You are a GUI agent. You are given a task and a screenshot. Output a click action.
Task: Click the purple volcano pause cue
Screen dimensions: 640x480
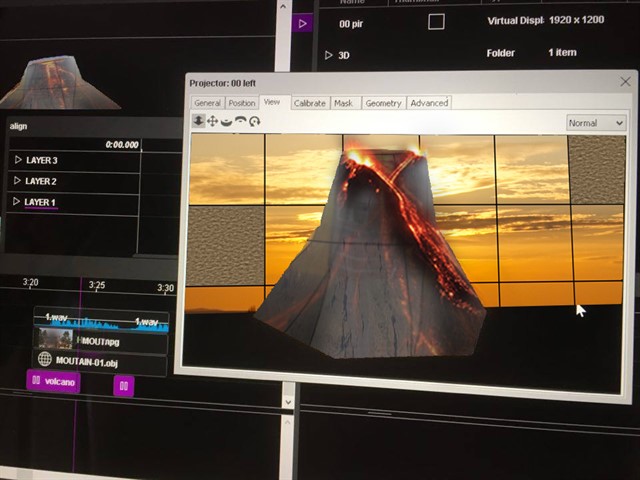[x=52, y=381]
